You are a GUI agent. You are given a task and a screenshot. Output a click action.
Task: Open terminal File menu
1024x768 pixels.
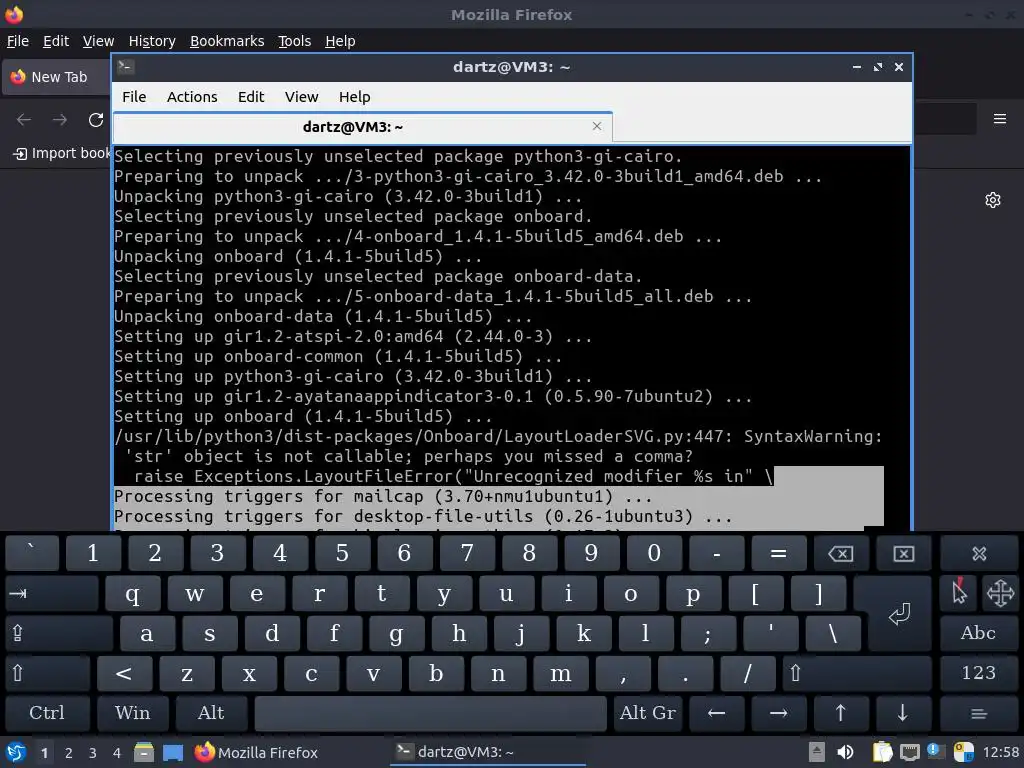click(x=134, y=97)
